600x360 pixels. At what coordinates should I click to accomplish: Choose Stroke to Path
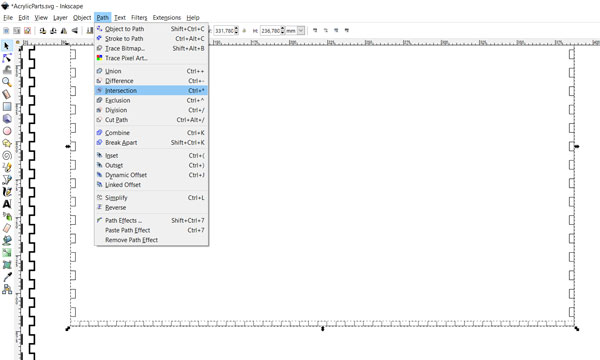click(x=151, y=39)
